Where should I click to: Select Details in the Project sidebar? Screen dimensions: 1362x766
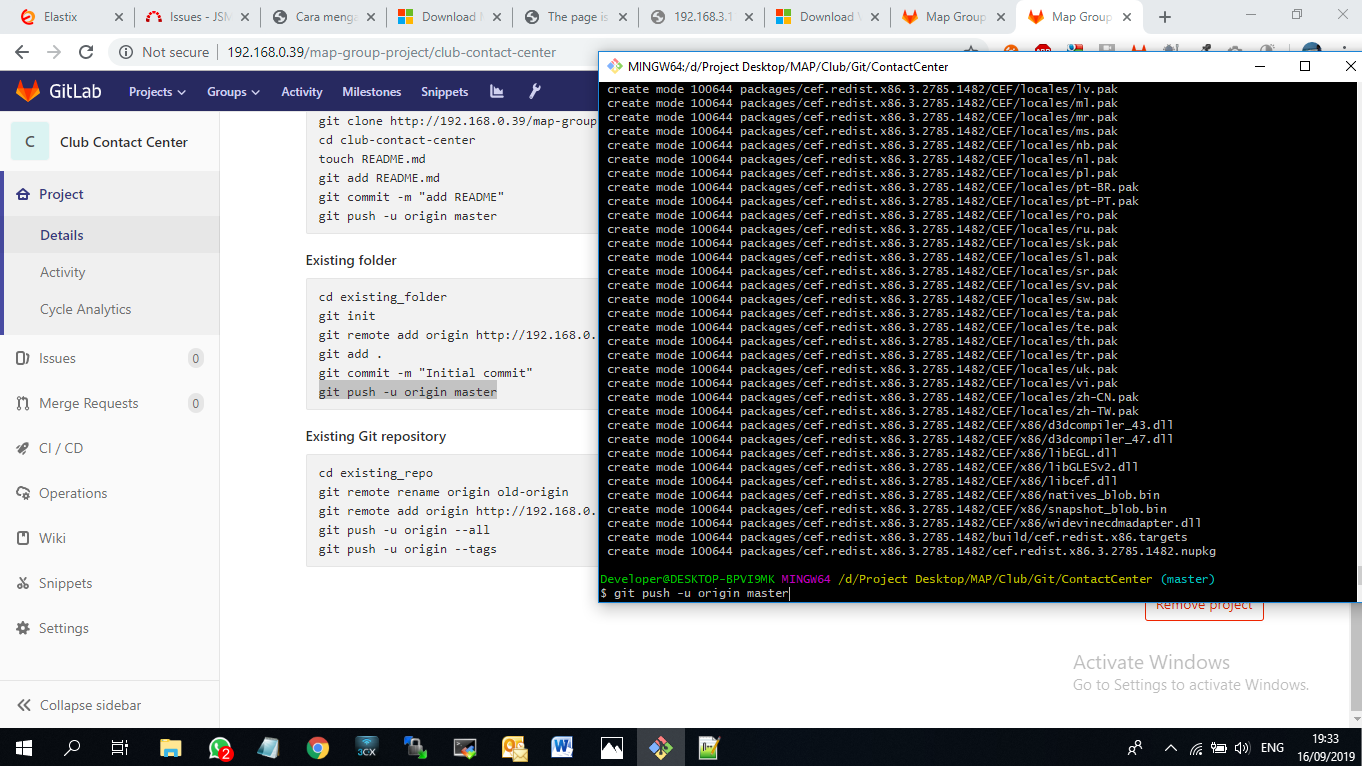point(62,235)
